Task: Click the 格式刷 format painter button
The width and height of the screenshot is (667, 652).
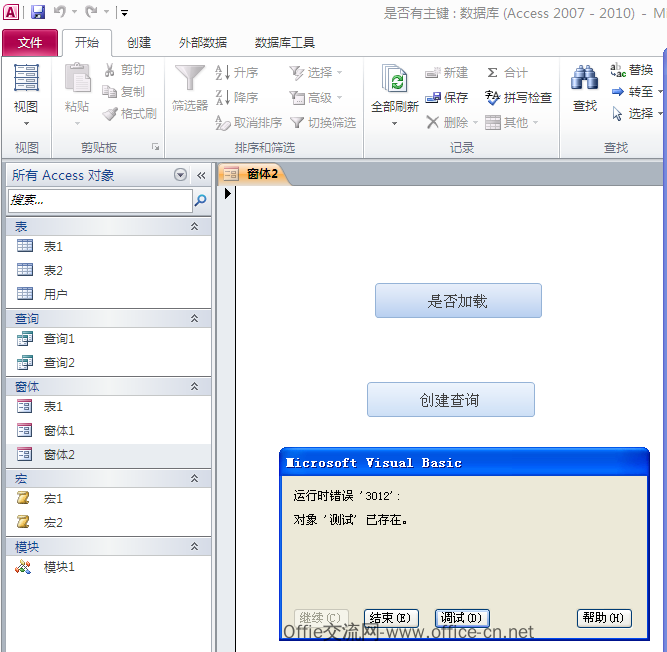Action: tap(130, 114)
